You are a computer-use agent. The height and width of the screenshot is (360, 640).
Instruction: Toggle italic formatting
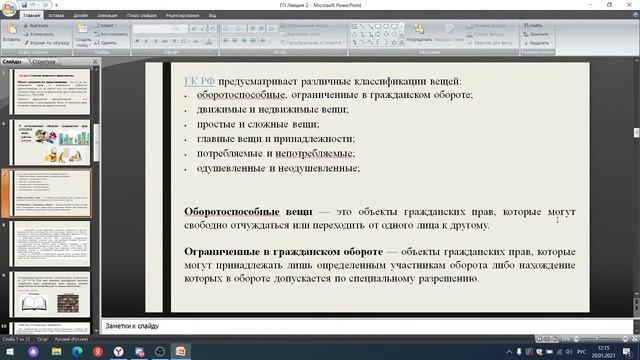[x=146, y=41]
